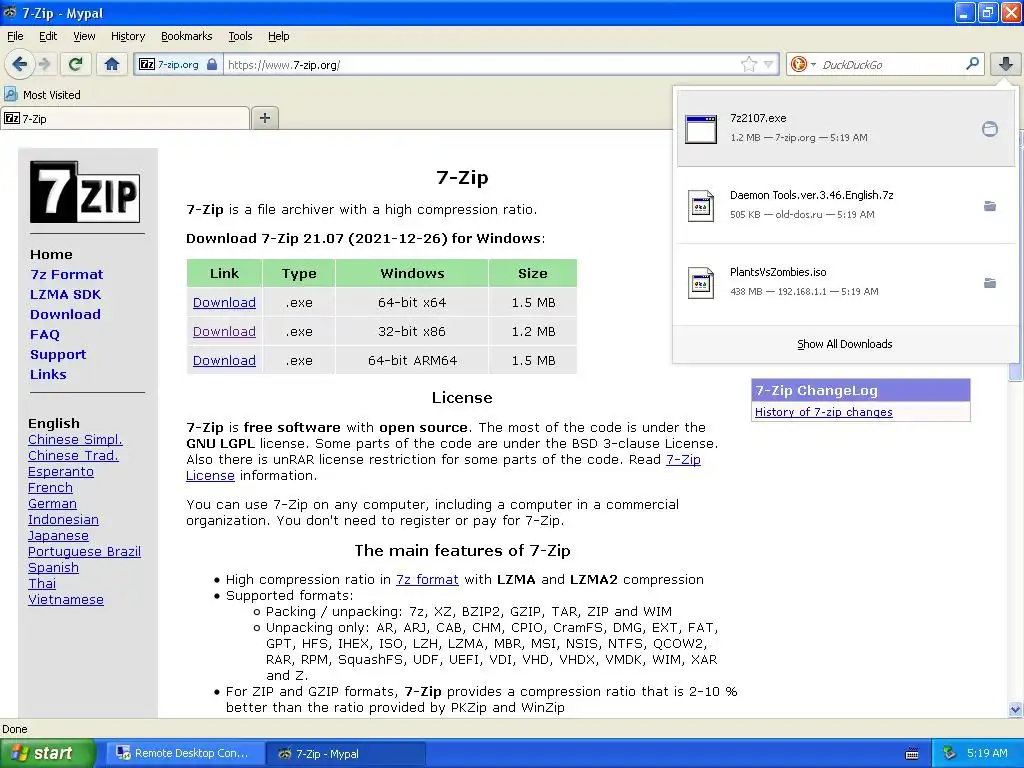Image resolution: width=1024 pixels, height=768 pixels.
Task: Open the address bar history dropdown arrow
Action: tap(769, 64)
